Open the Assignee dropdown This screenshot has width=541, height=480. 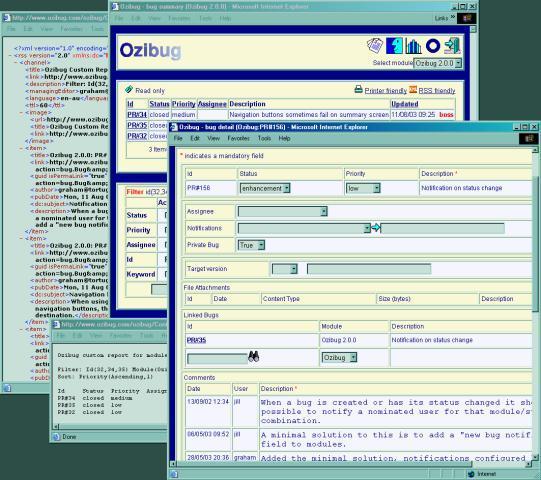point(282,211)
